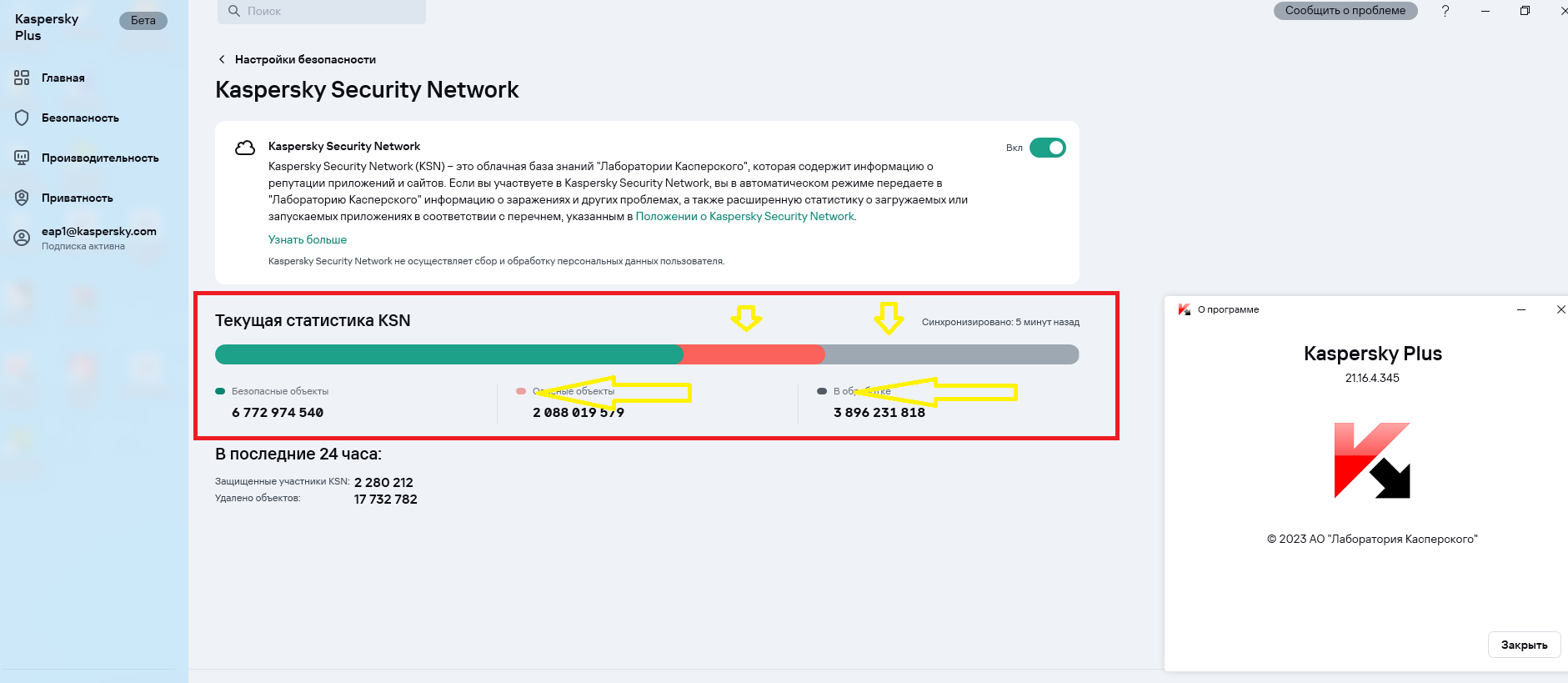Click the Закрыть button in About window
The width and height of the screenshot is (1568, 683).
[1524, 645]
